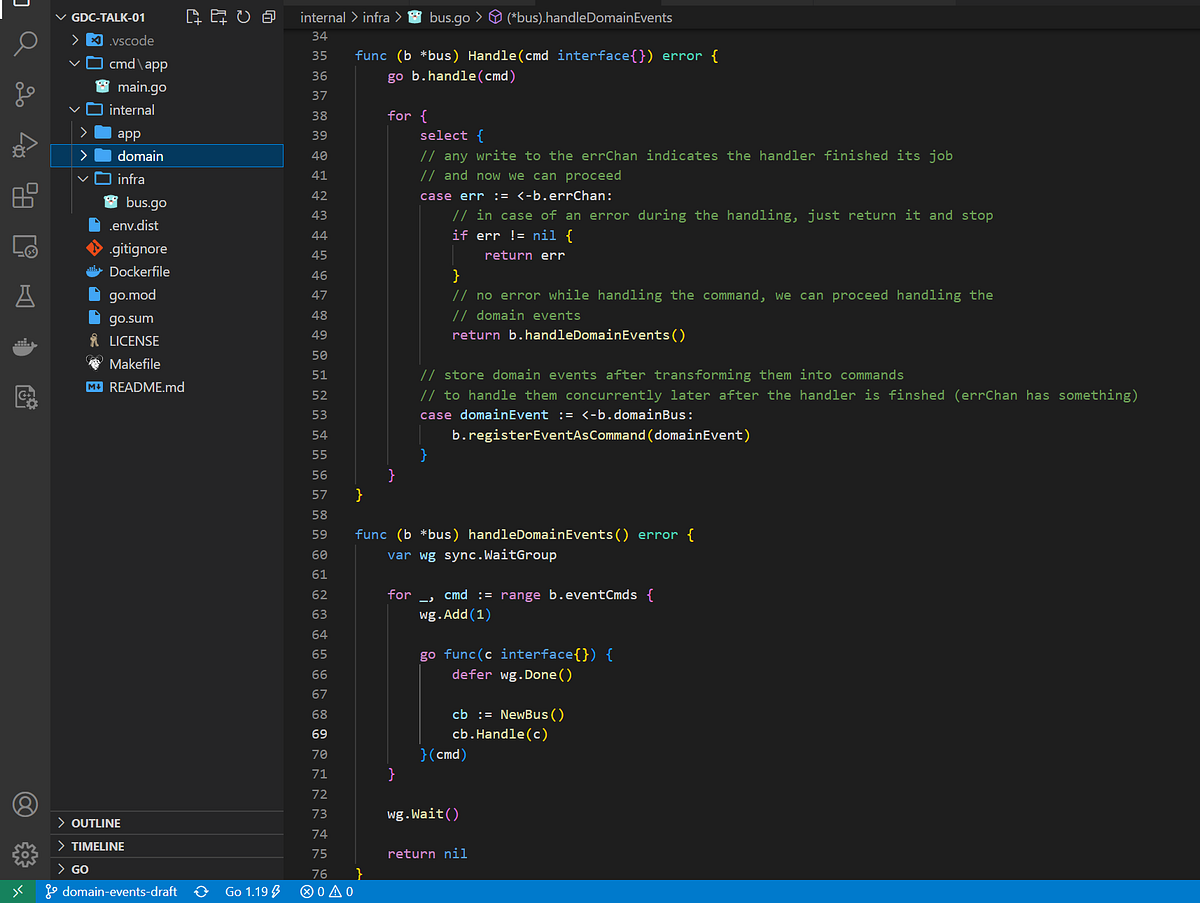Expand the TIMELINE panel section
Viewport: 1200px width, 903px height.
[x=98, y=846]
